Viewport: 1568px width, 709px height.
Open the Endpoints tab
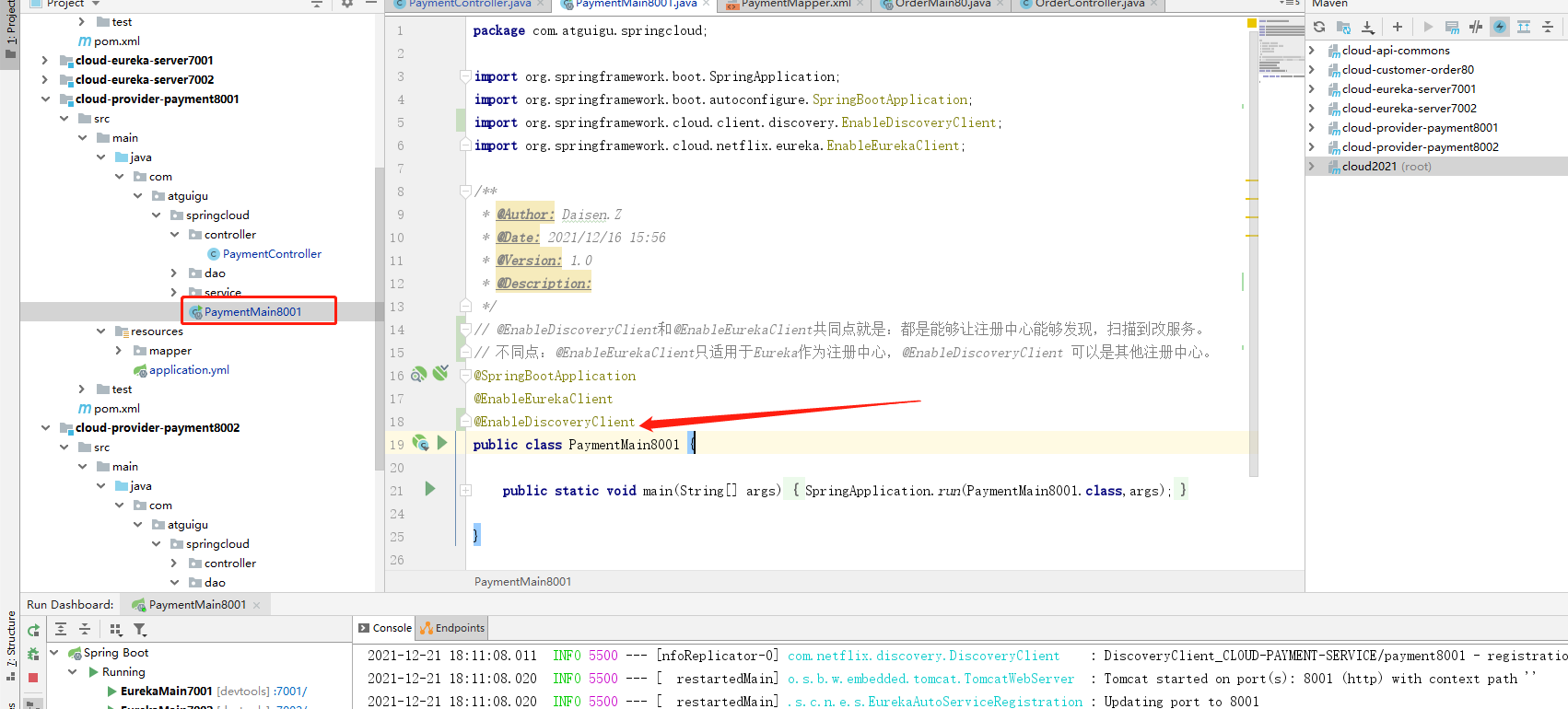click(x=451, y=628)
